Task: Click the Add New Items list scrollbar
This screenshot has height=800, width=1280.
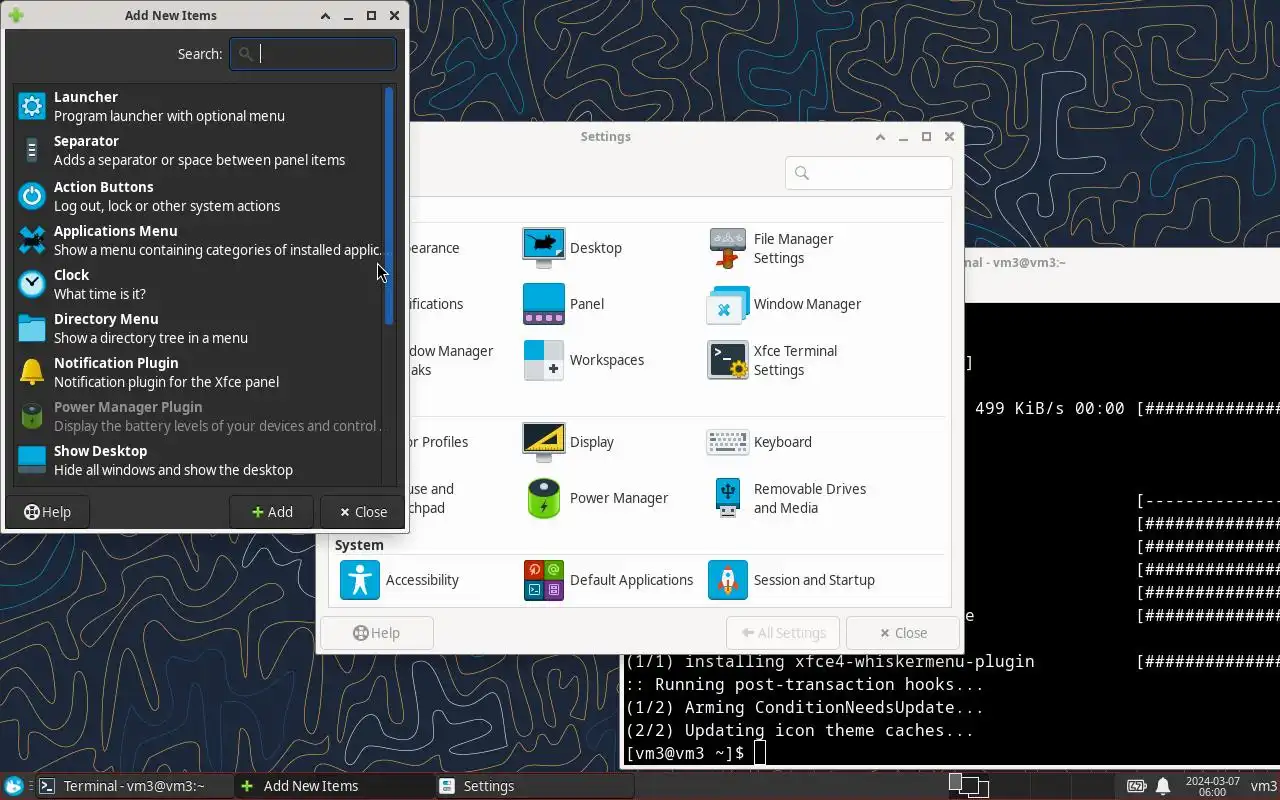Action: pos(389,206)
